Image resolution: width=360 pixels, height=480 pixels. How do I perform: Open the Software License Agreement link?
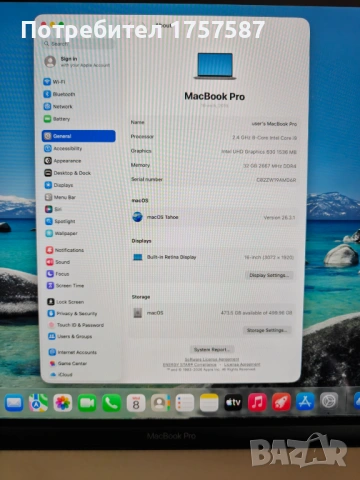click(x=212, y=359)
